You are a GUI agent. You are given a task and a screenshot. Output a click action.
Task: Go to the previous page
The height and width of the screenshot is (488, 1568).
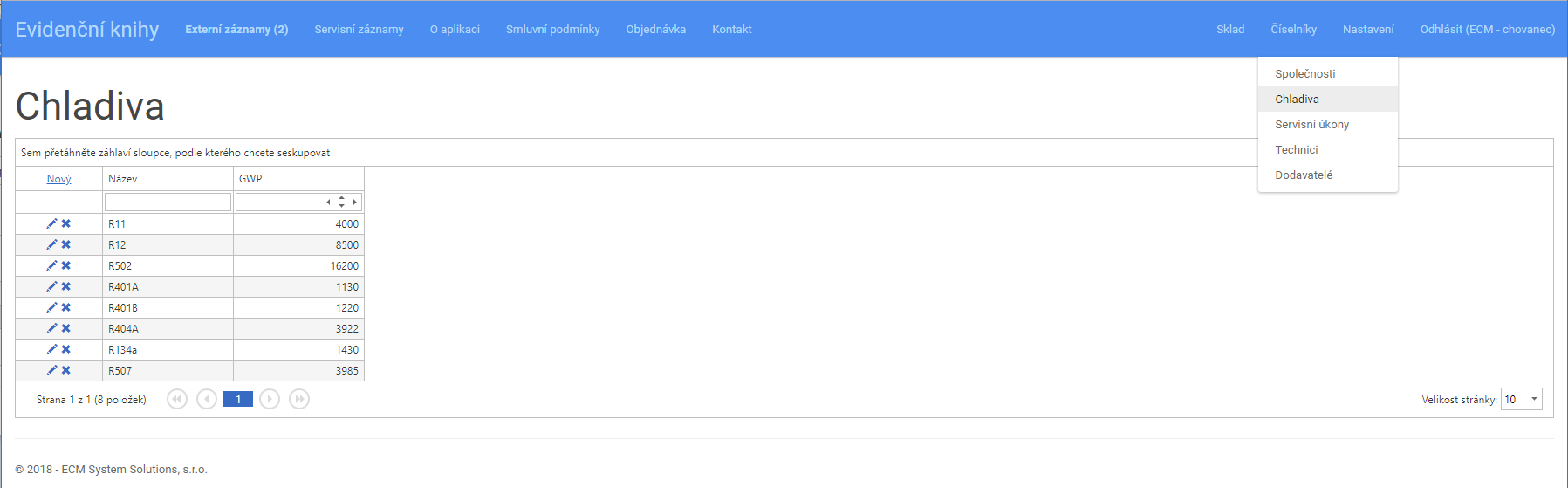point(207,399)
